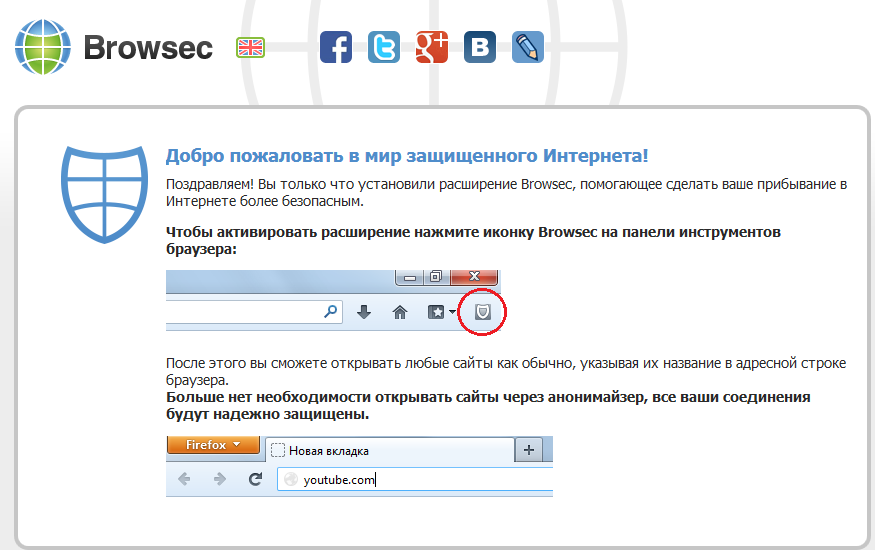Click the reload page arrow

pos(255,479)
